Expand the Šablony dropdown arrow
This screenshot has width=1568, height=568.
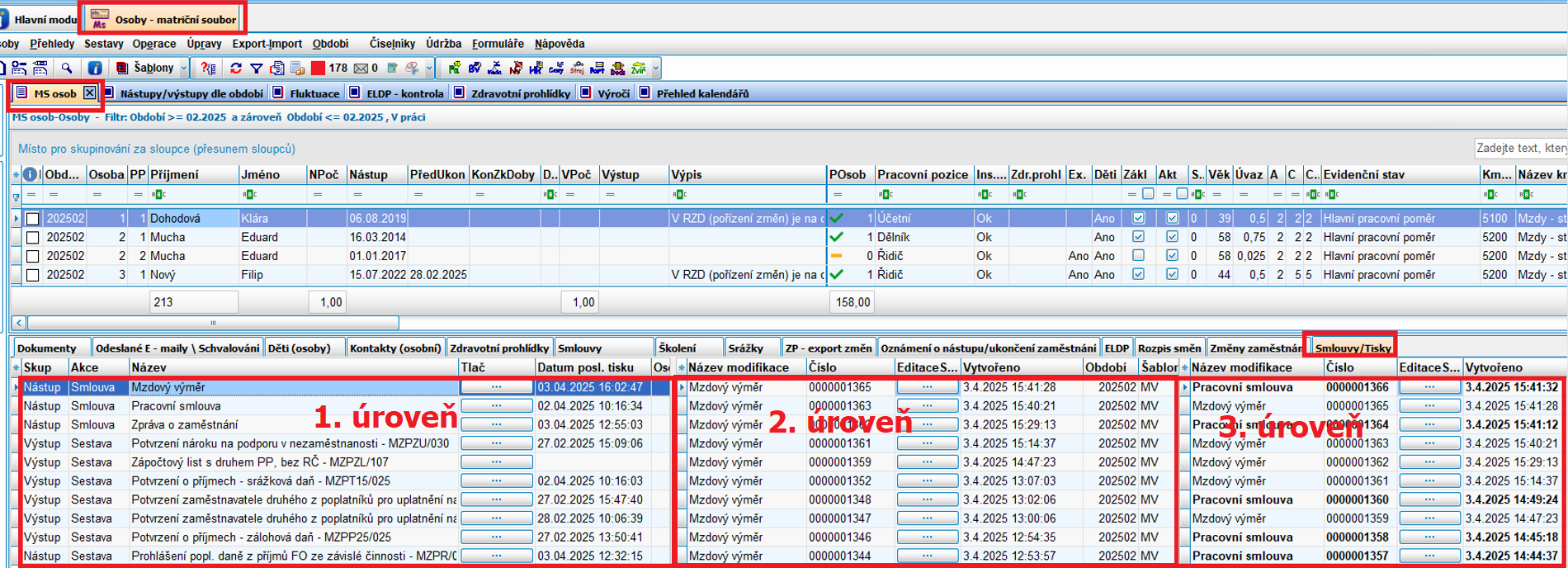point(184,68)
